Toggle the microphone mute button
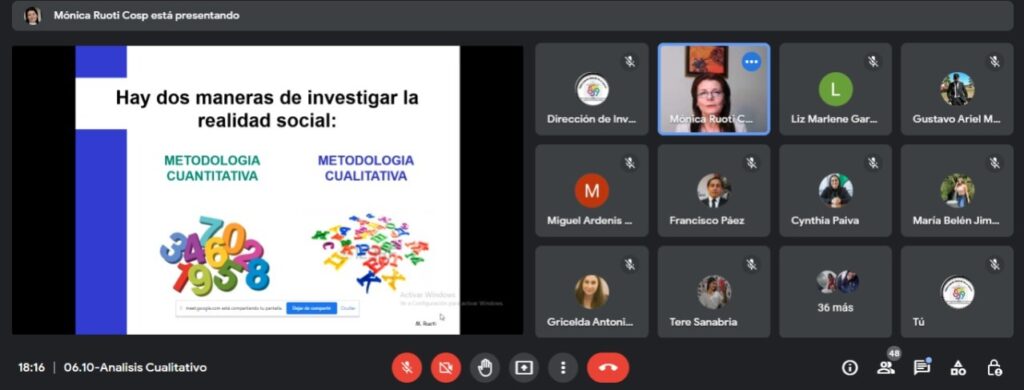The width and height of the screenshot is (1024, 390). [406, 368]
